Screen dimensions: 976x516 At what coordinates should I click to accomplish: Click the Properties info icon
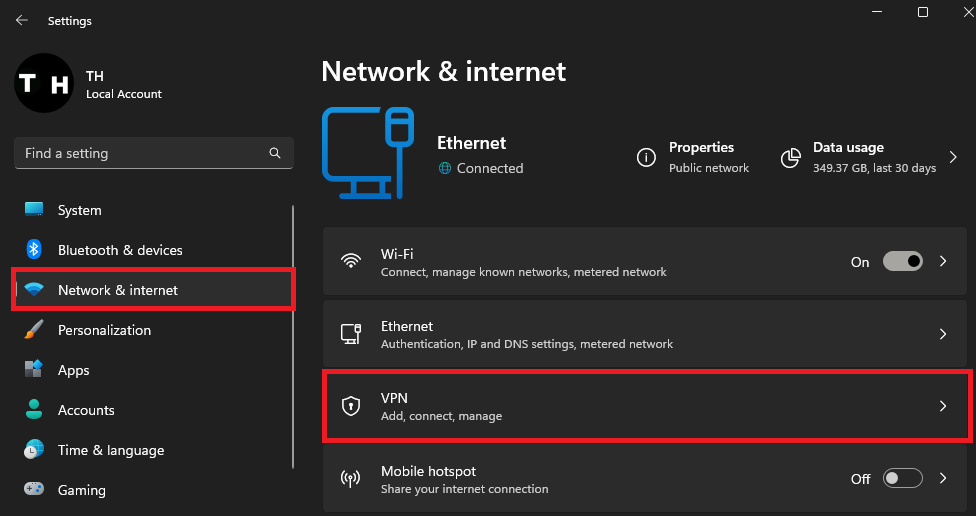(647, 158)
